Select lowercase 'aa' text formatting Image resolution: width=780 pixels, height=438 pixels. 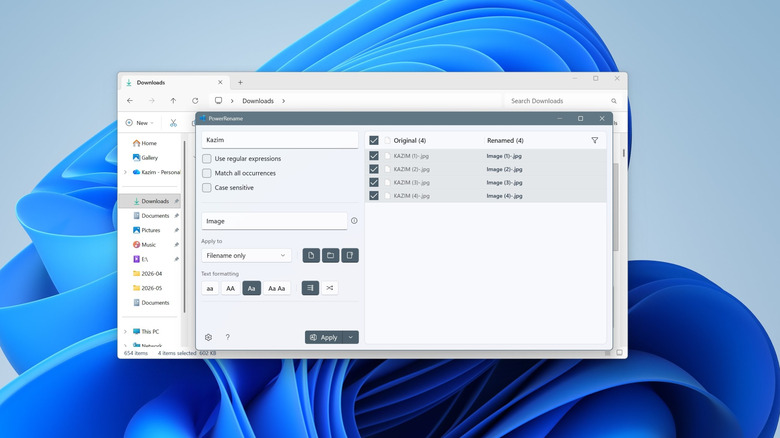pos(210,288)
